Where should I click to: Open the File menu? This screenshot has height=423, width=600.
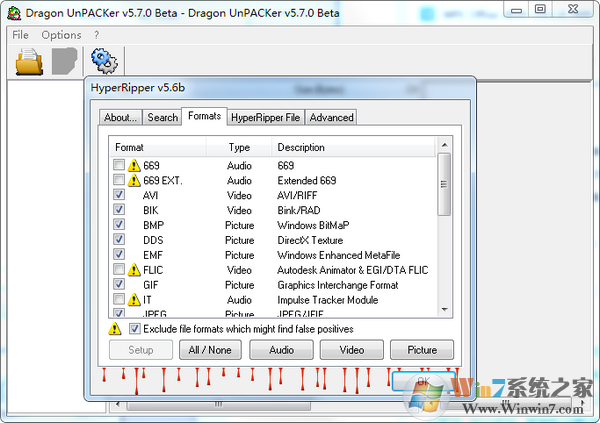click(20, 35)
